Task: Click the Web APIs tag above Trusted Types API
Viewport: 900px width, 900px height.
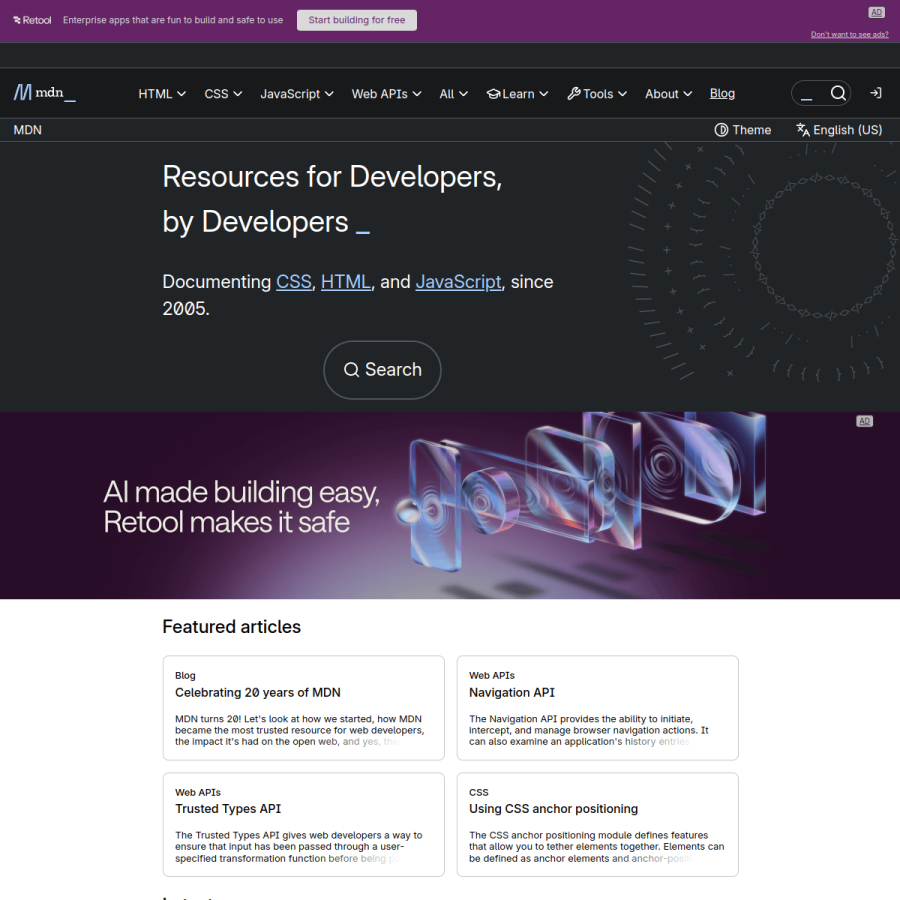Action: coord(198,792)
